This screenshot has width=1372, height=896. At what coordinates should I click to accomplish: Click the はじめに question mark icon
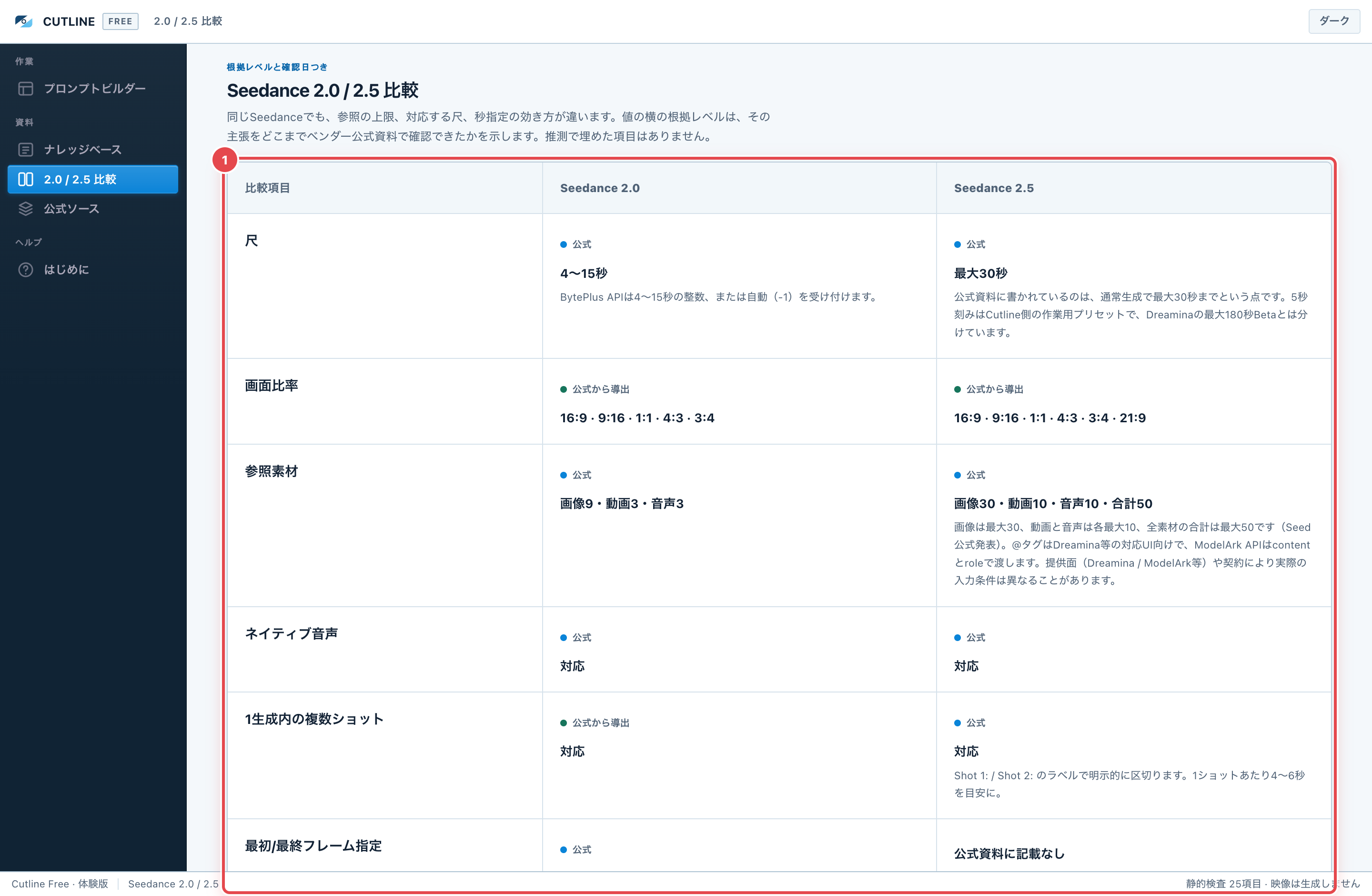(x=25, y=269)
